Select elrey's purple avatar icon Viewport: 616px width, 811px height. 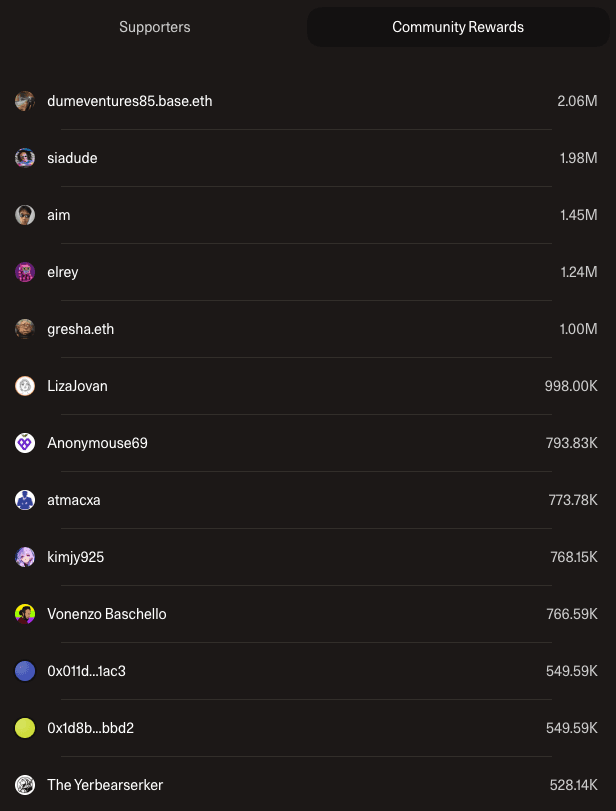point(25,272)
